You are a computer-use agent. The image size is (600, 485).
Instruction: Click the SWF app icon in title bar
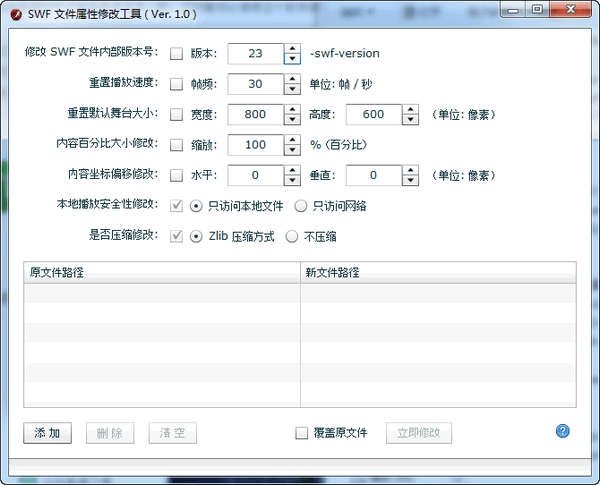(16, 15)
